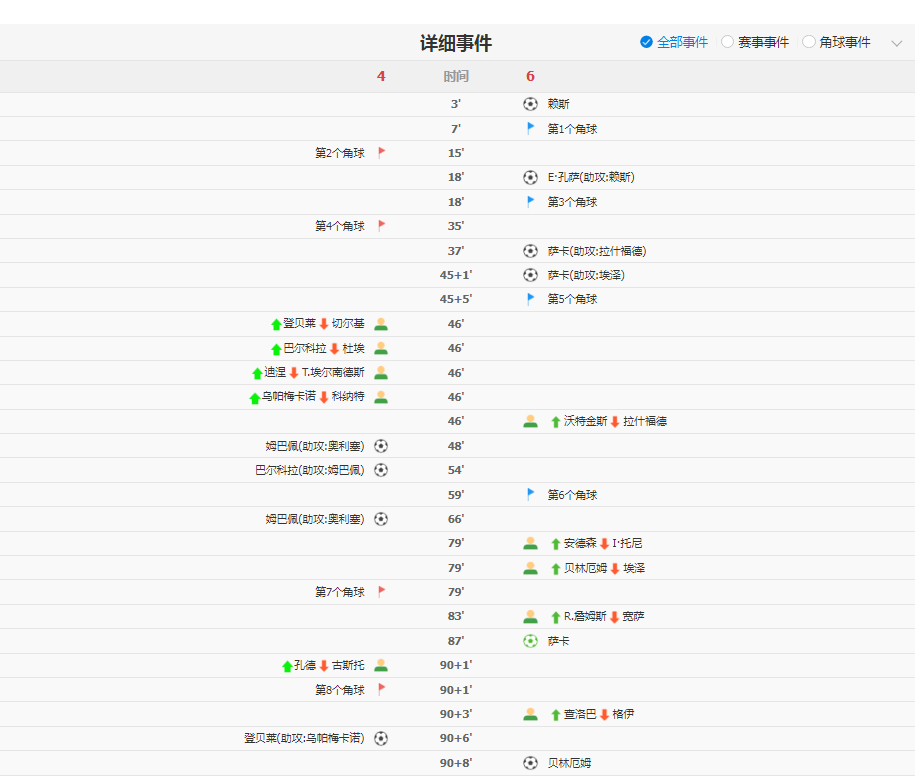Image resolution: width=918 pixels, height=778 pixels.
Task: Click the goal icon at 37' 萨卡
Action: [530, 251]
